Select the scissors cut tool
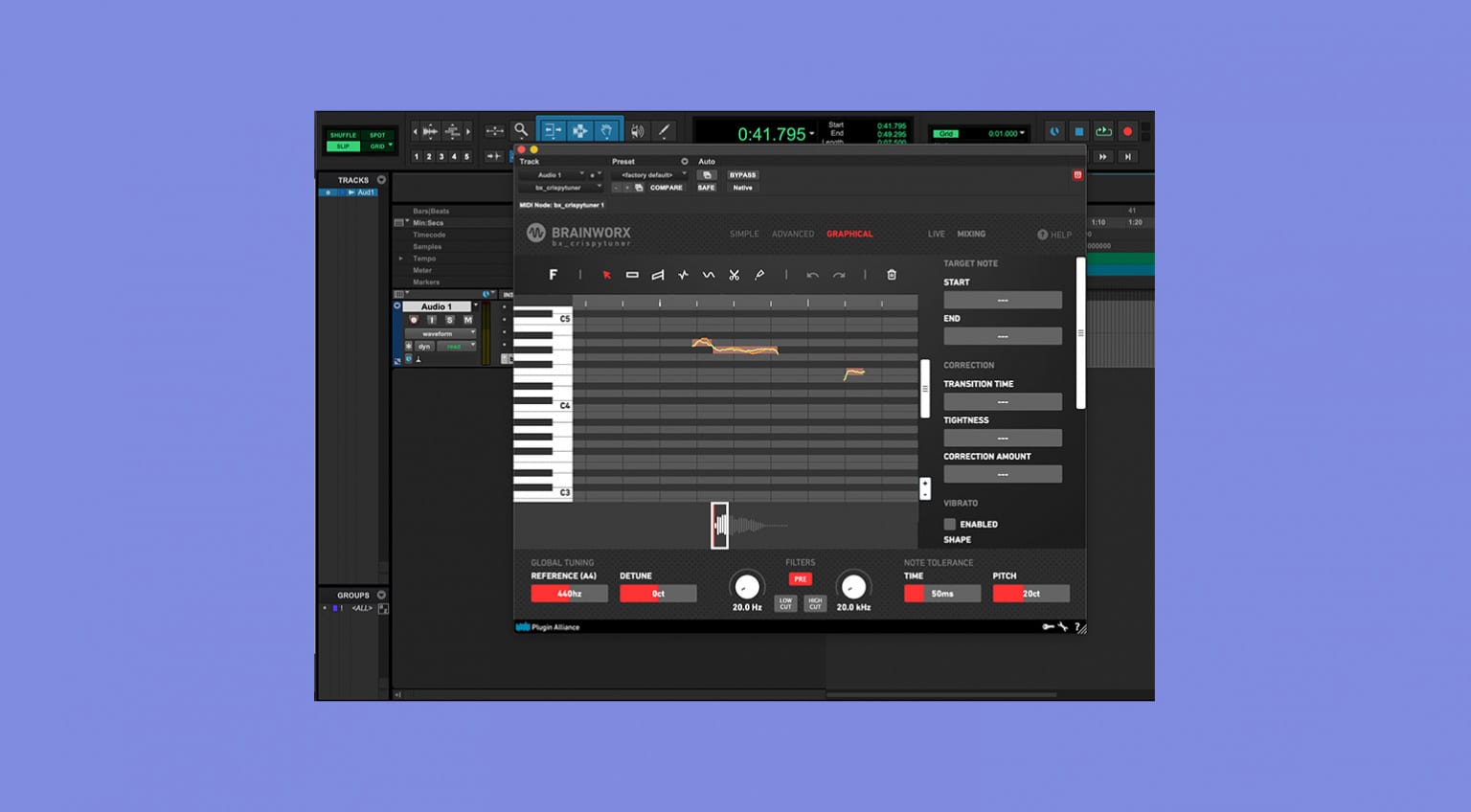This screenshot has height=812, width=1471. 734,275
